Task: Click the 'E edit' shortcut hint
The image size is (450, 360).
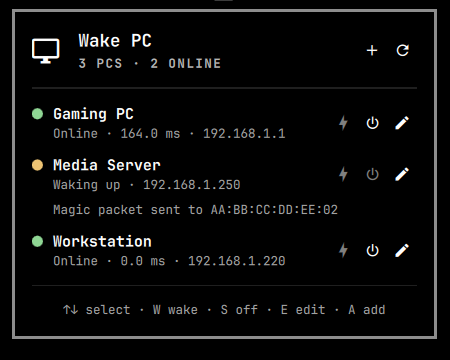Action: click(303, 310)
